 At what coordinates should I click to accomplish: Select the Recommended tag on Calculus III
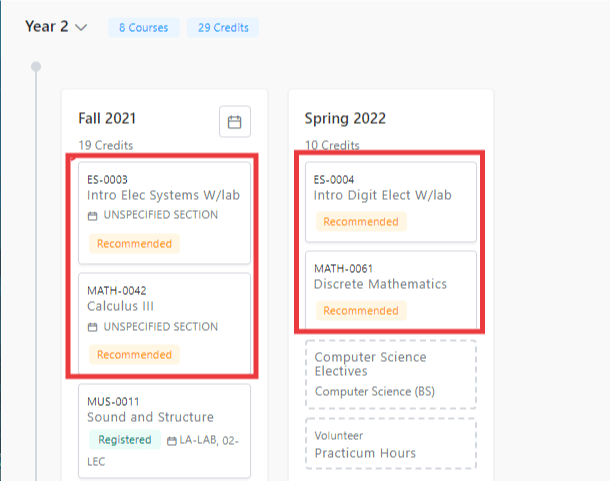[134, 354]
